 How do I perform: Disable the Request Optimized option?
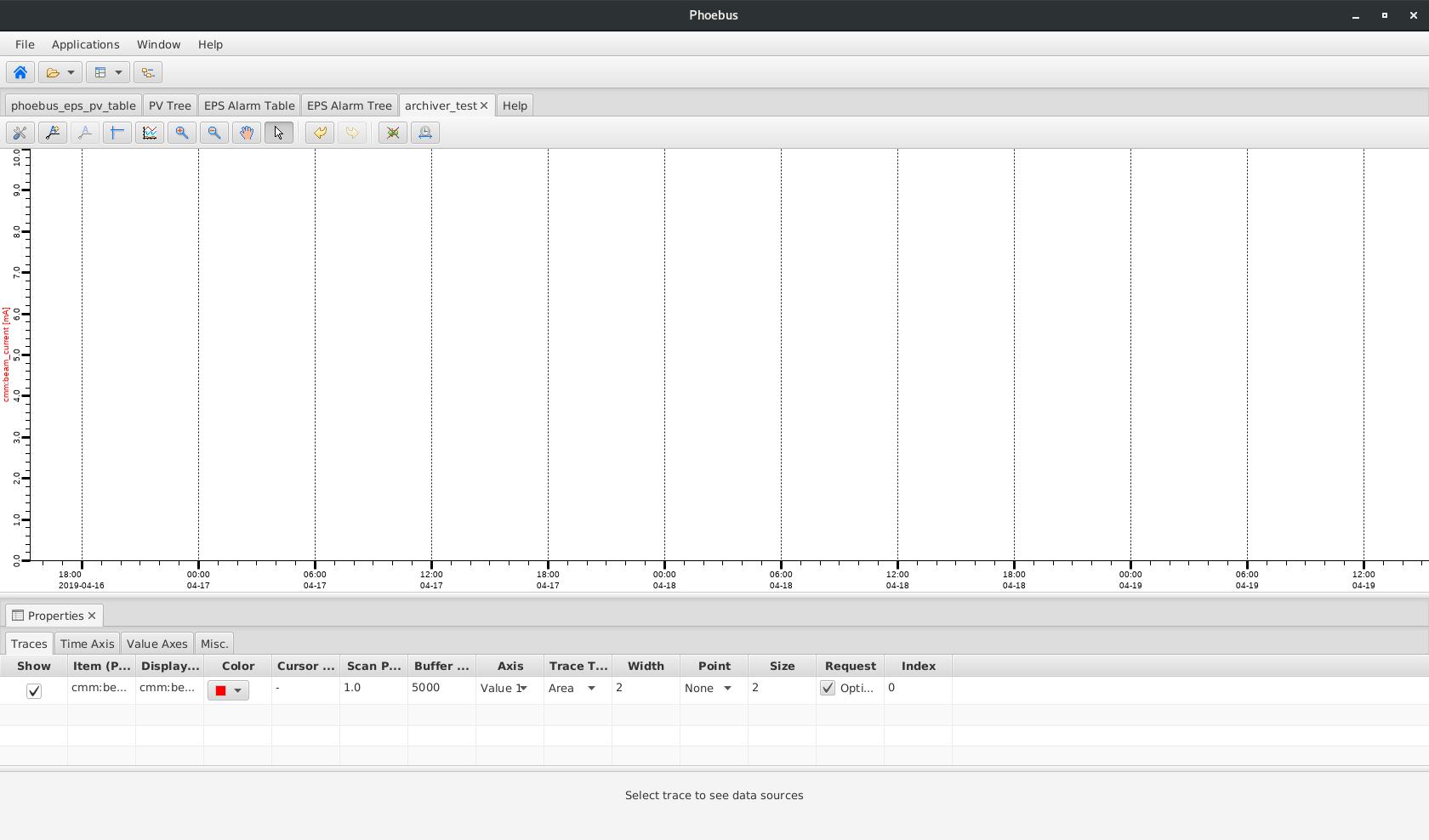[x=827, y=688]
